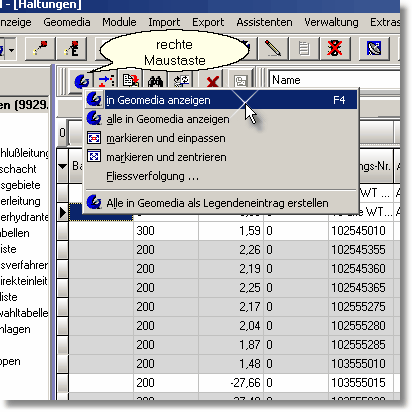Click the red pin with E icon
This screenshot has width=412, height=412.
tap(72, 49)
